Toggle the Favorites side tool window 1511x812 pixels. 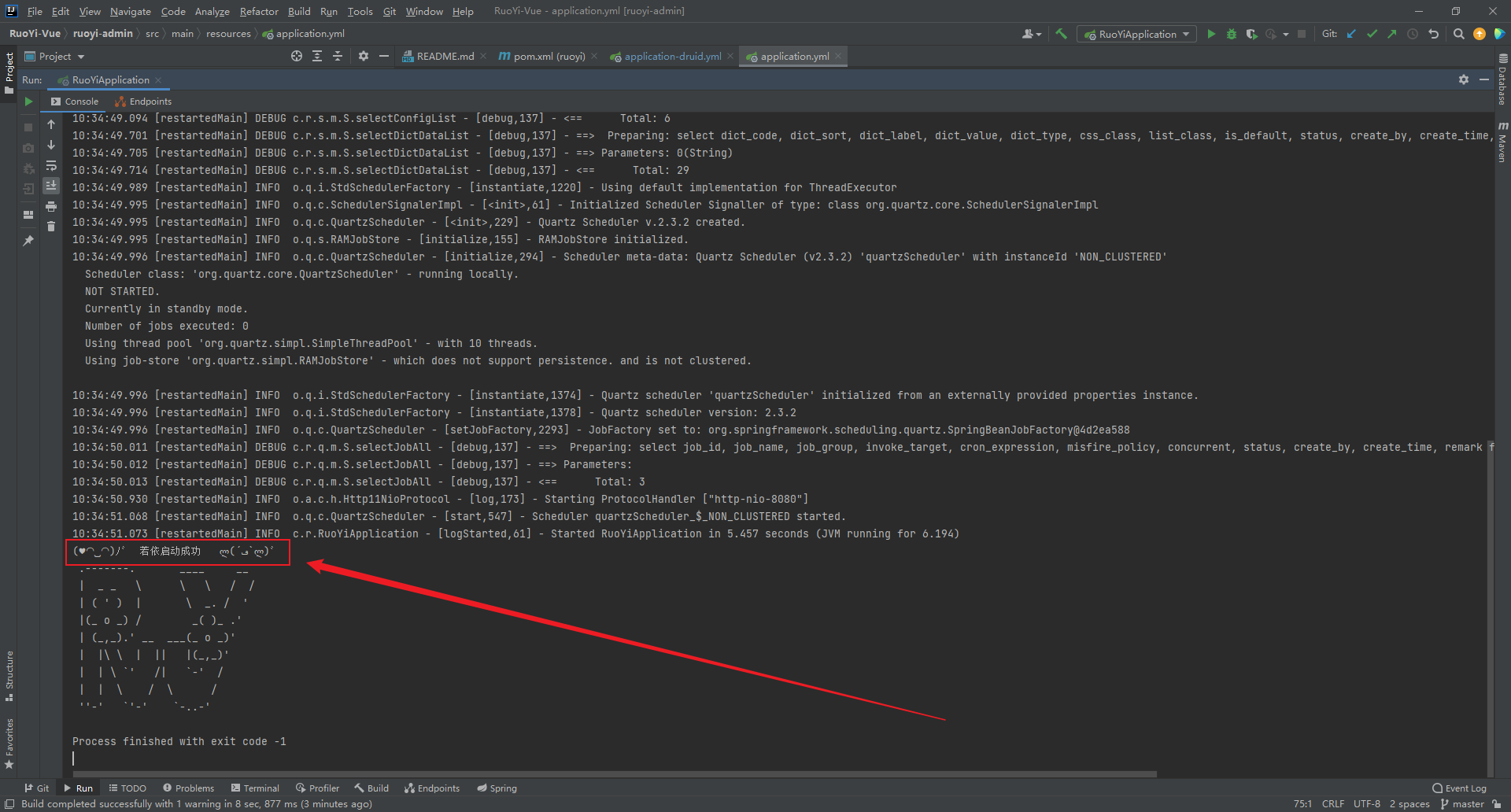(x=9, y=744)
